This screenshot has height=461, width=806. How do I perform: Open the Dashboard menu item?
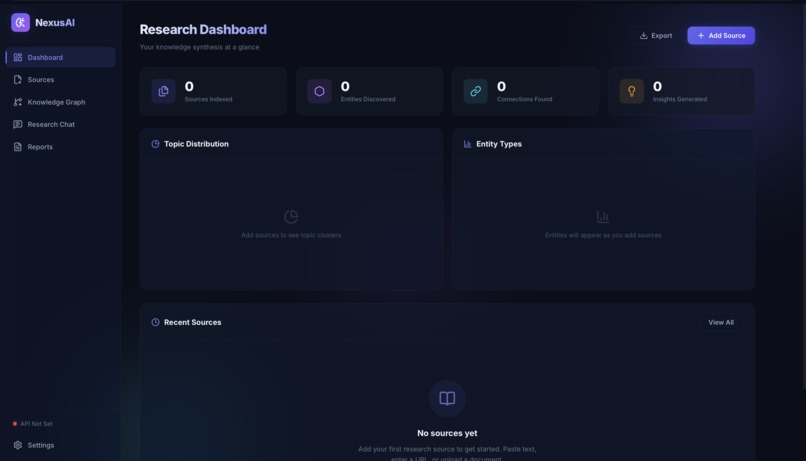pyautogui.click(x=61, y=57)
